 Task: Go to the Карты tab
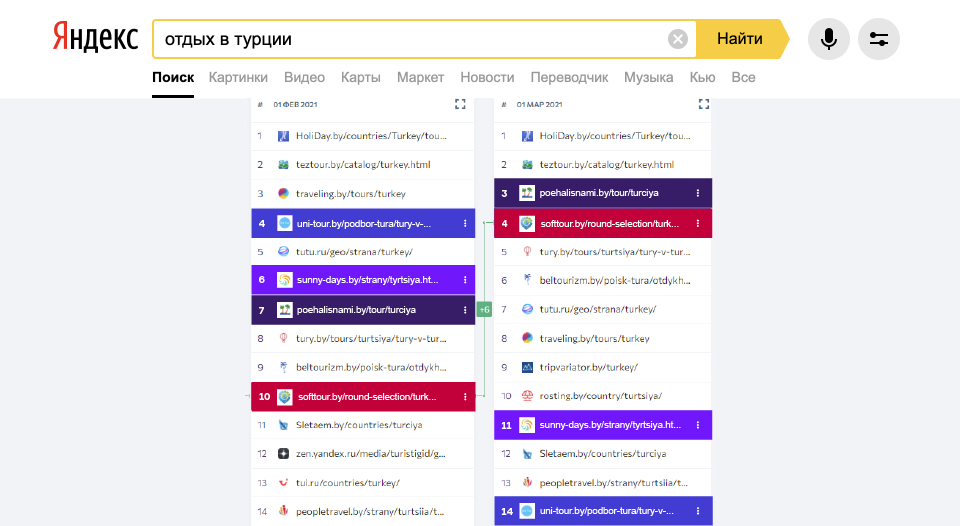tap(361, 78)
